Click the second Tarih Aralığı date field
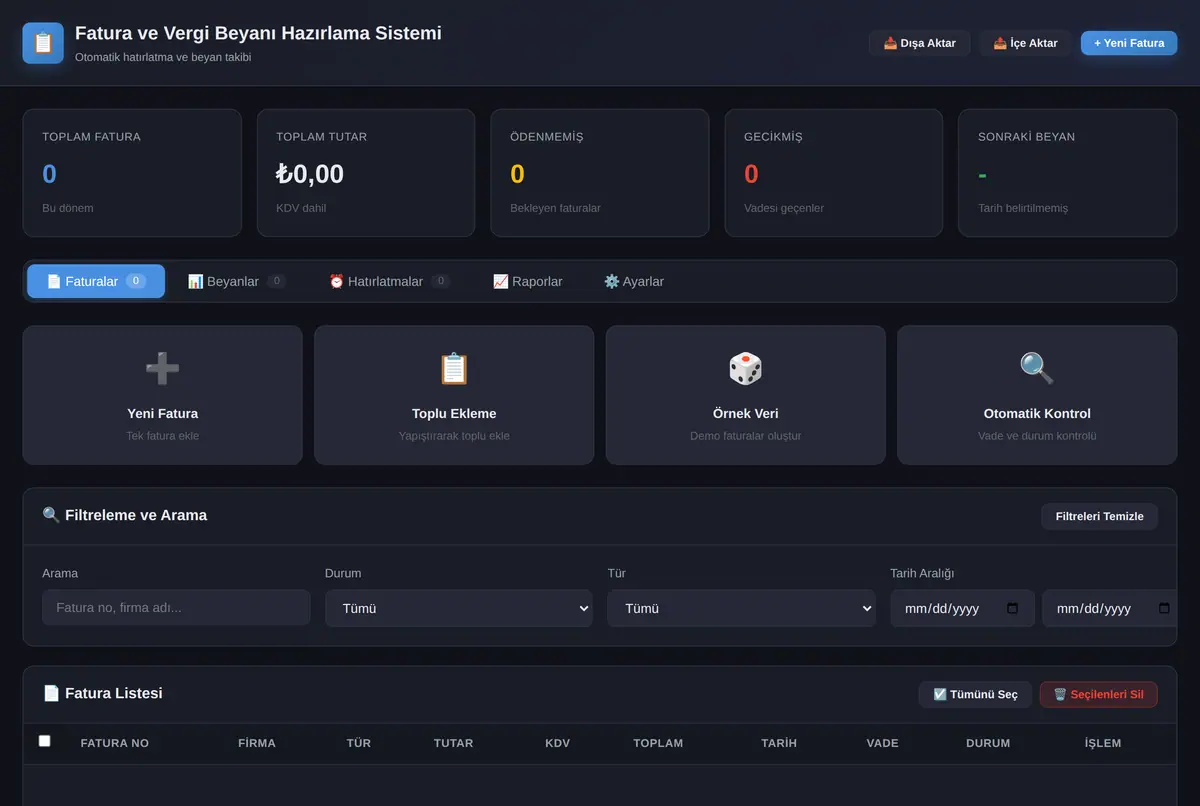The height and width of the screenshot is (806, 1200). 1109,608
